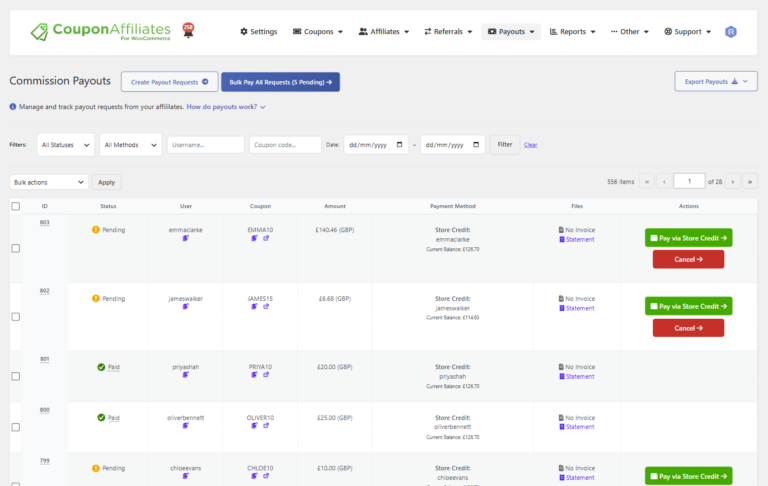Open priyashah user profile icon
768x486 pixels.
[x=186, y=375]
